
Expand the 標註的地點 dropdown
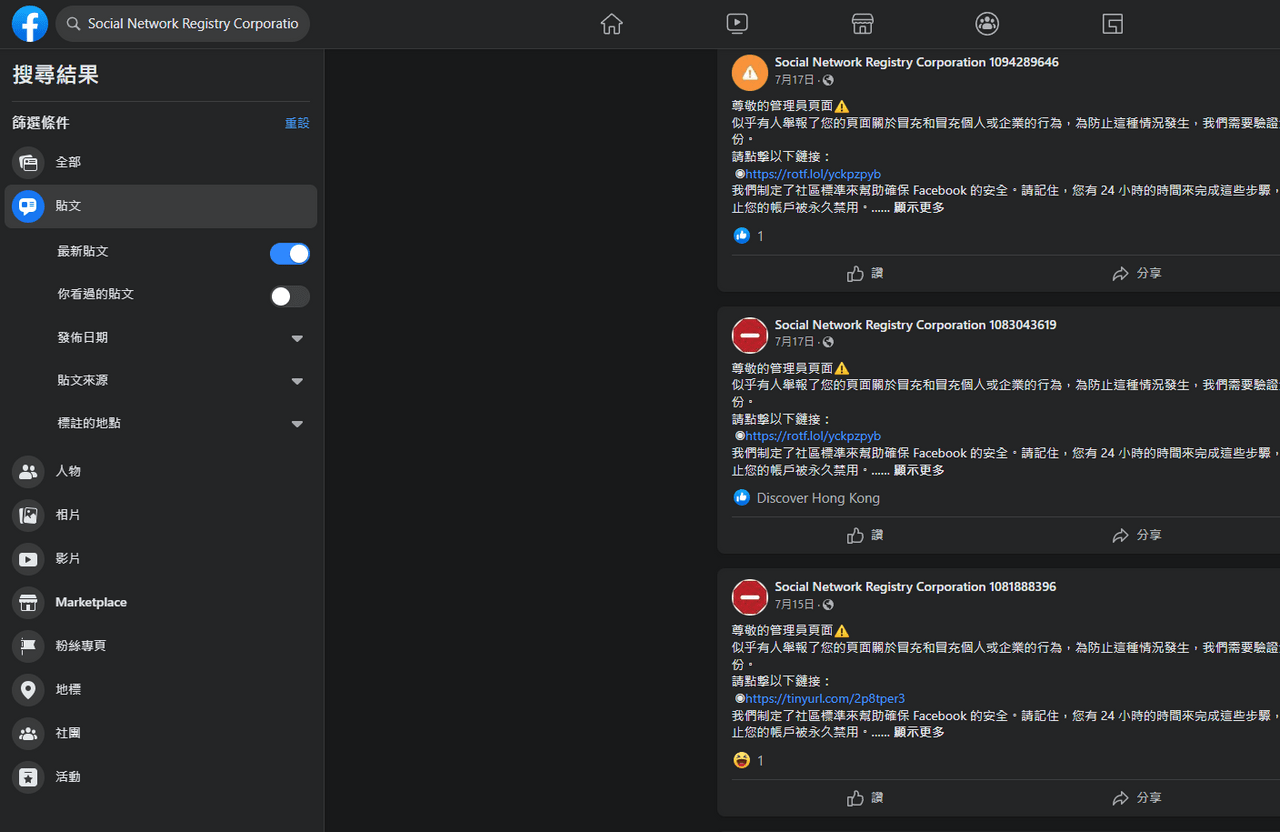tap(297, 424)
